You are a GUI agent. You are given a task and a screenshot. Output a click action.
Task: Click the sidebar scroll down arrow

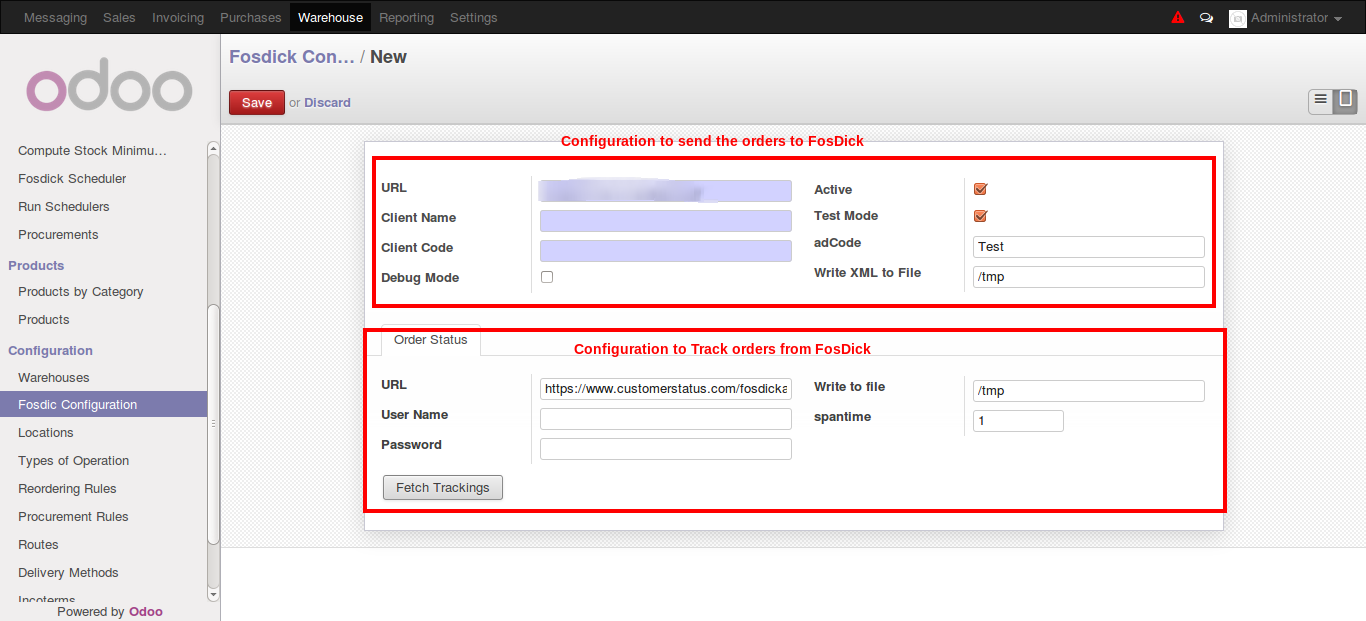pyautogui.click(x=213, y=594)
